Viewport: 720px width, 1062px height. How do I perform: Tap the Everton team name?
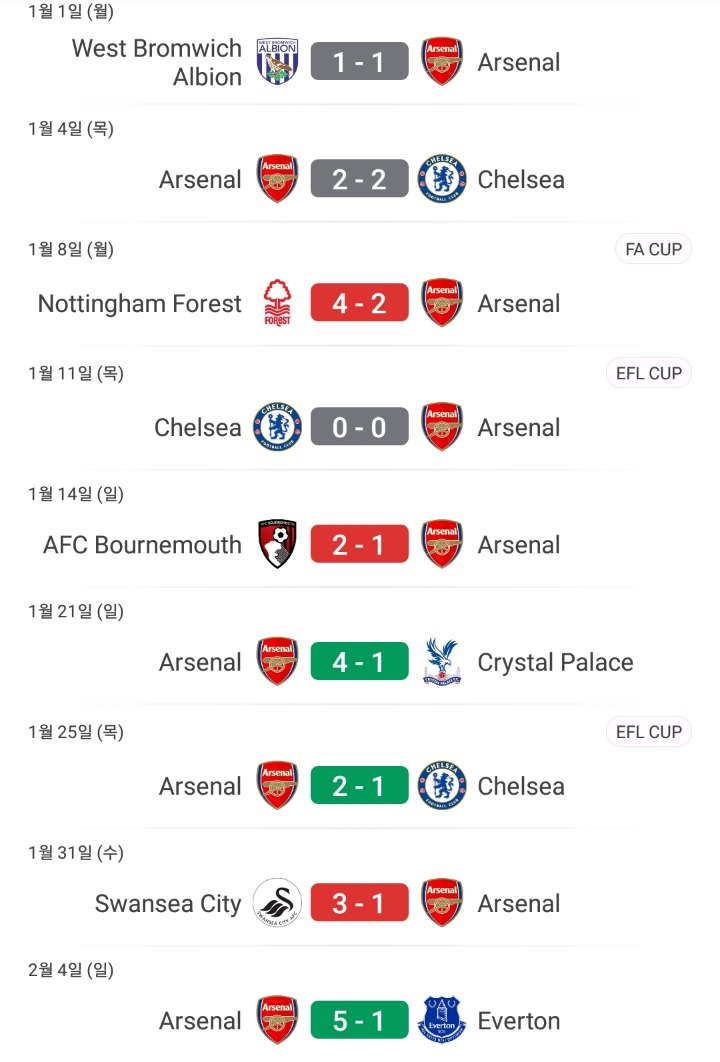pos(519,1021)
